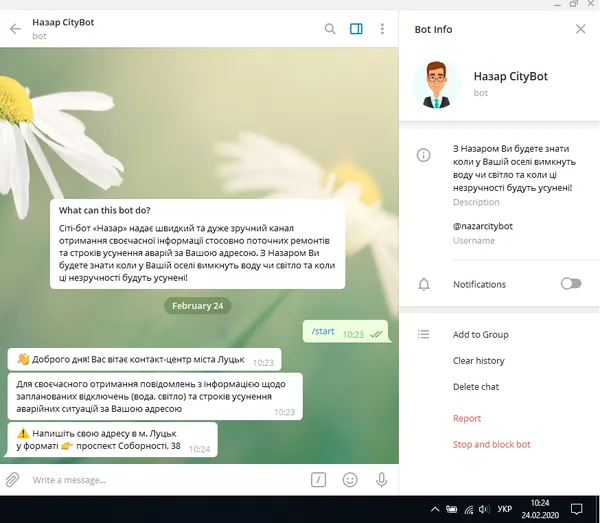600x523 pixels.
Task: Click the list icon beside Add to Group
Action: click(423, 334)
